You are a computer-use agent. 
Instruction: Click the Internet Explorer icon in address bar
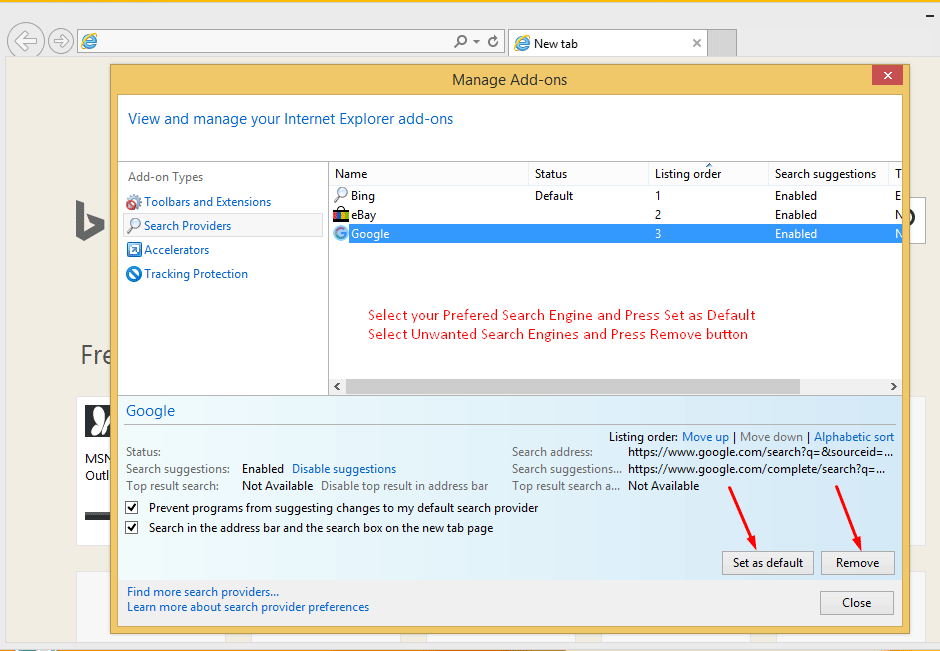click(89, 41)
